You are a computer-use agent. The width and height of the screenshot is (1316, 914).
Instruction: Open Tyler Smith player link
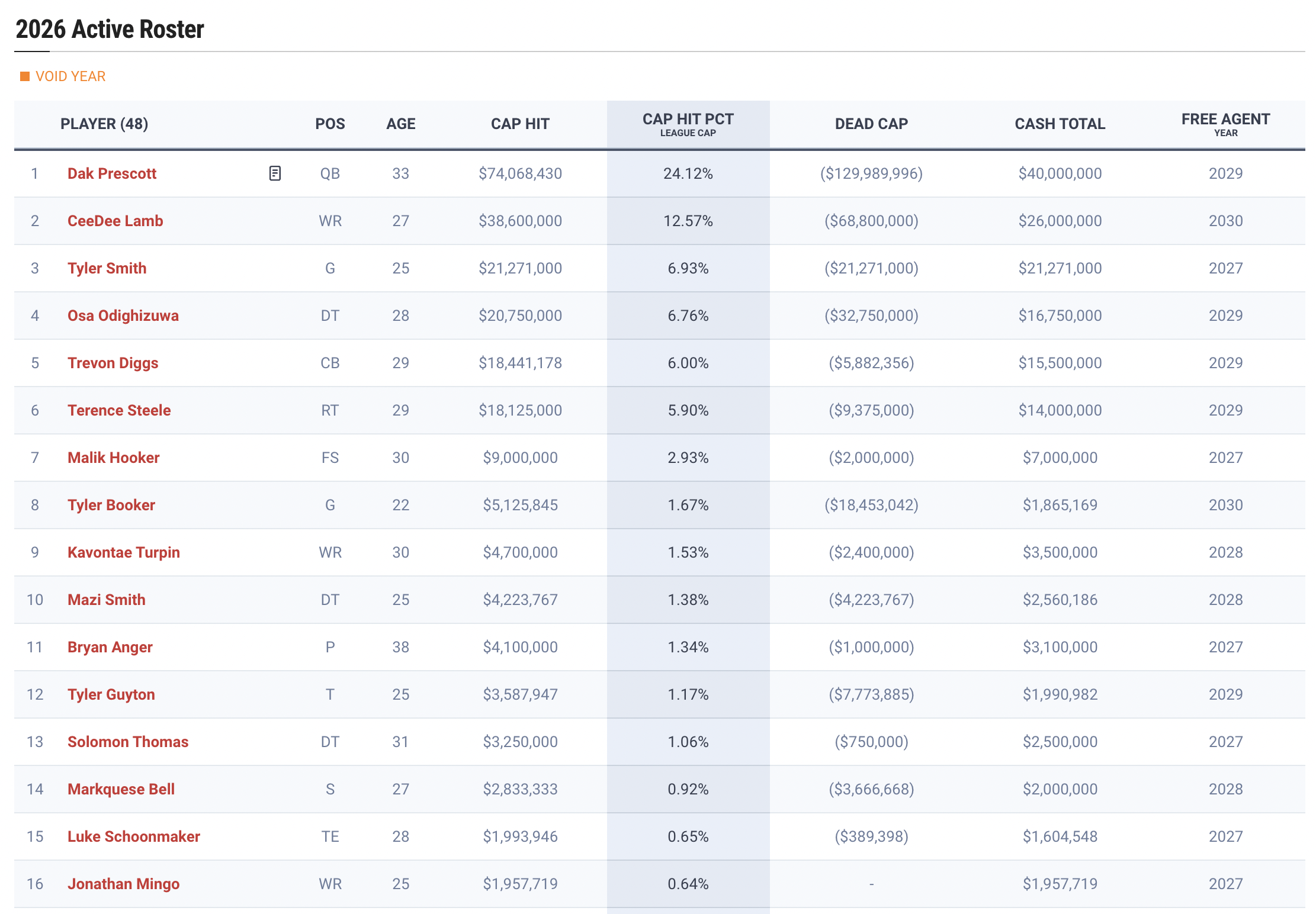click(x=107, y=268)
